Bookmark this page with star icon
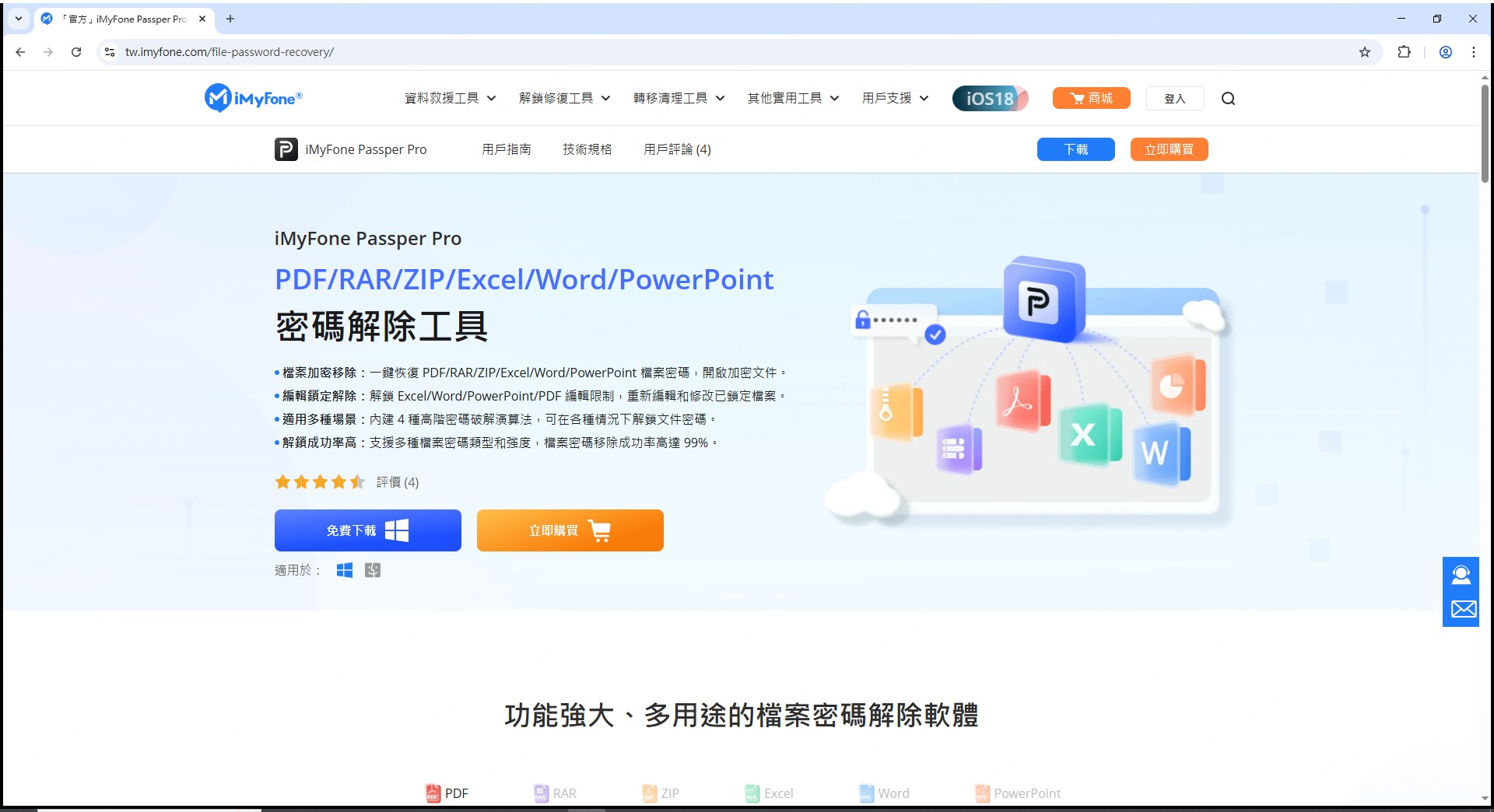The height and width of the screenshot is (812, 1494). point(1365,52)
